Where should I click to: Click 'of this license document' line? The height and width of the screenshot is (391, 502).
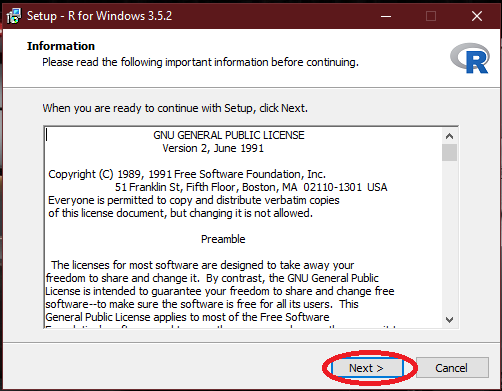[180, 213]
